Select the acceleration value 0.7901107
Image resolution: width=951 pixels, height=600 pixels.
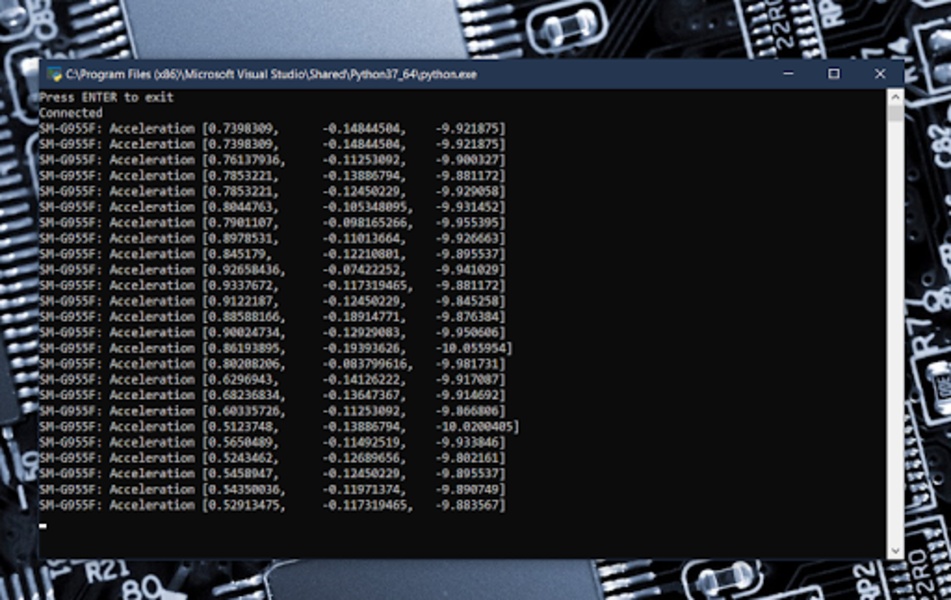click(x=241, y=223)
